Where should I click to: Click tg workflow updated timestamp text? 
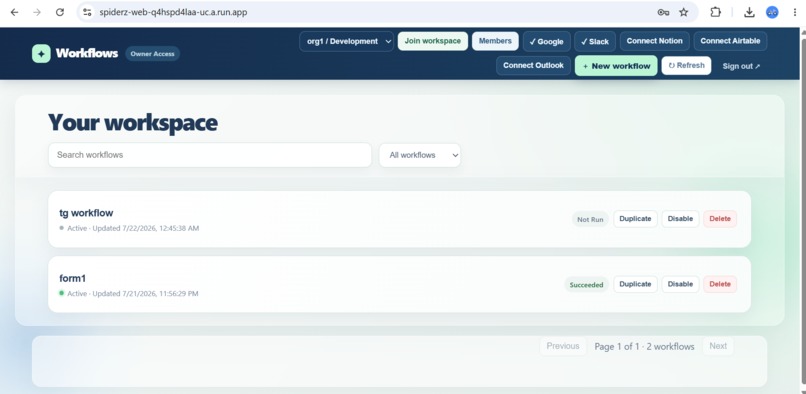(133, 228)
